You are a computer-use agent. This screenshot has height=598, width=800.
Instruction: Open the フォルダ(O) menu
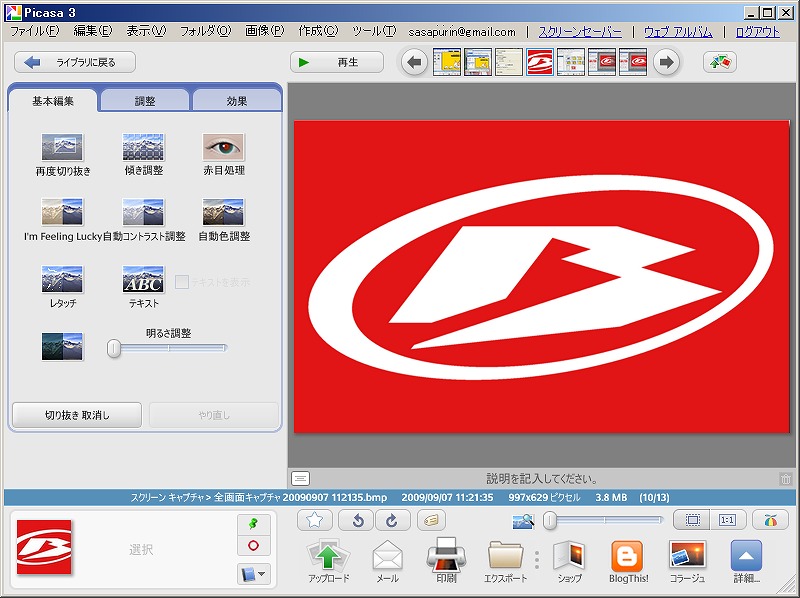click(206, 31)
